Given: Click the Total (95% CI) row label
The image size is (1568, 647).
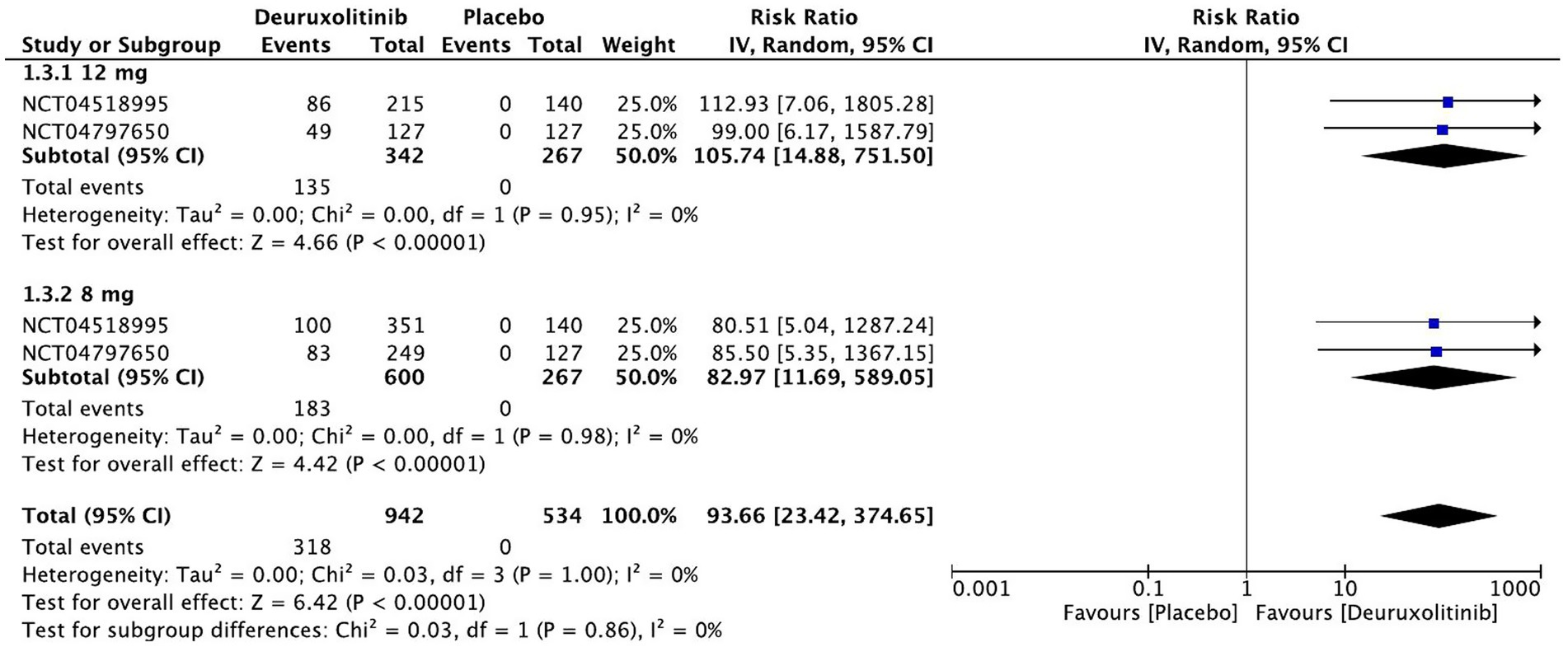Looking at the screenshot, I should coord(96,516).
